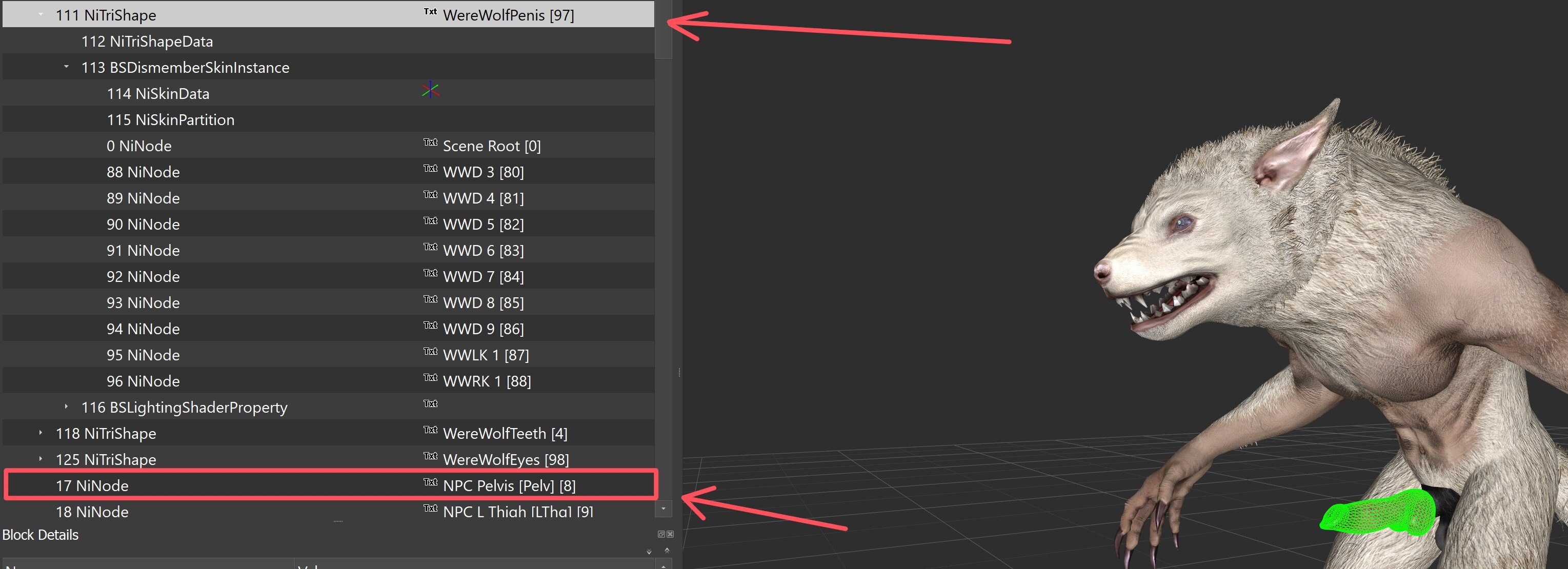
Task: Click Txt icon next to WereWolfEyes [98]
Action: click(430, 456)
